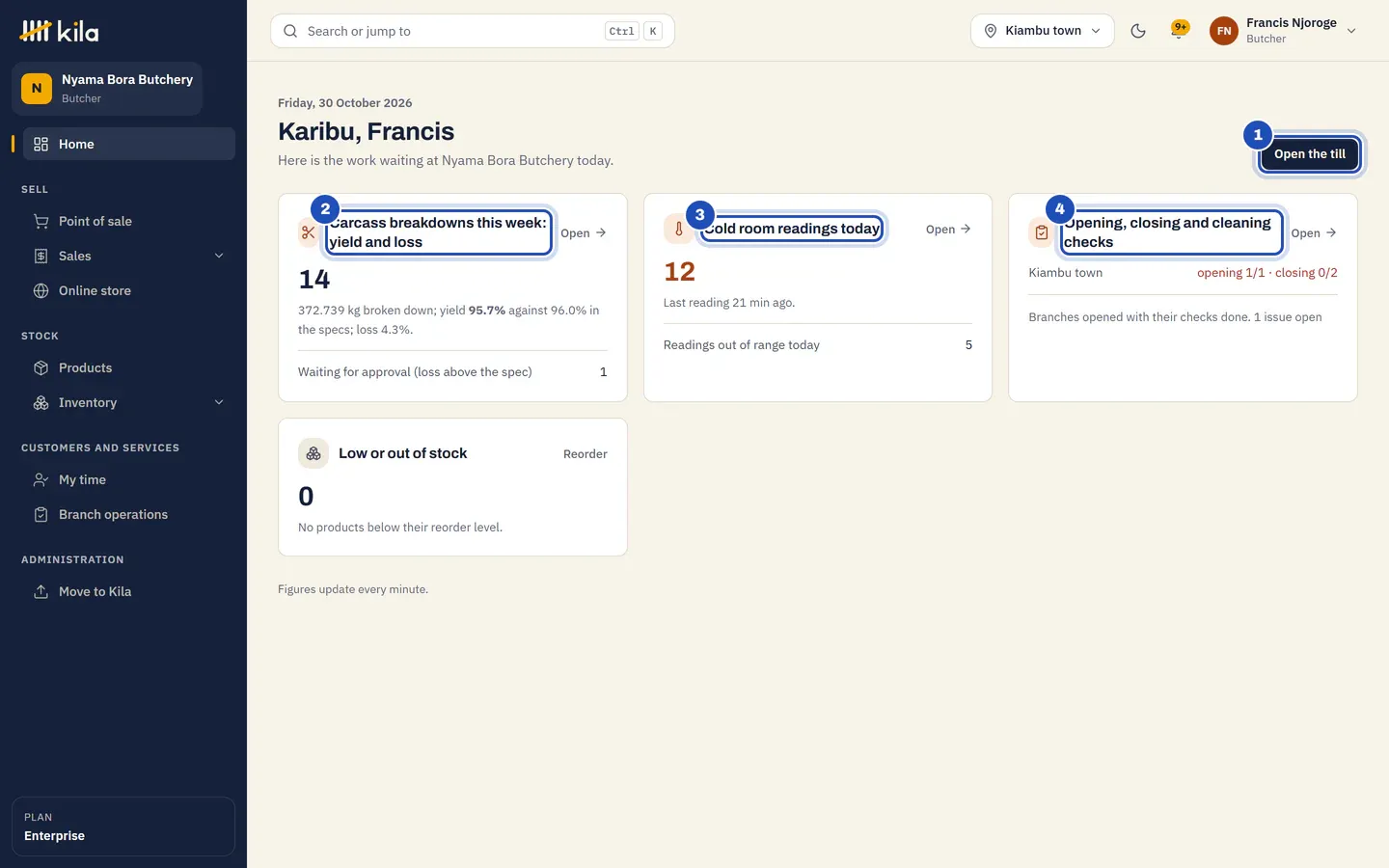Click the Readings out of range today row
Screen dimensions: 1389x868
click(x=818, y=344)
